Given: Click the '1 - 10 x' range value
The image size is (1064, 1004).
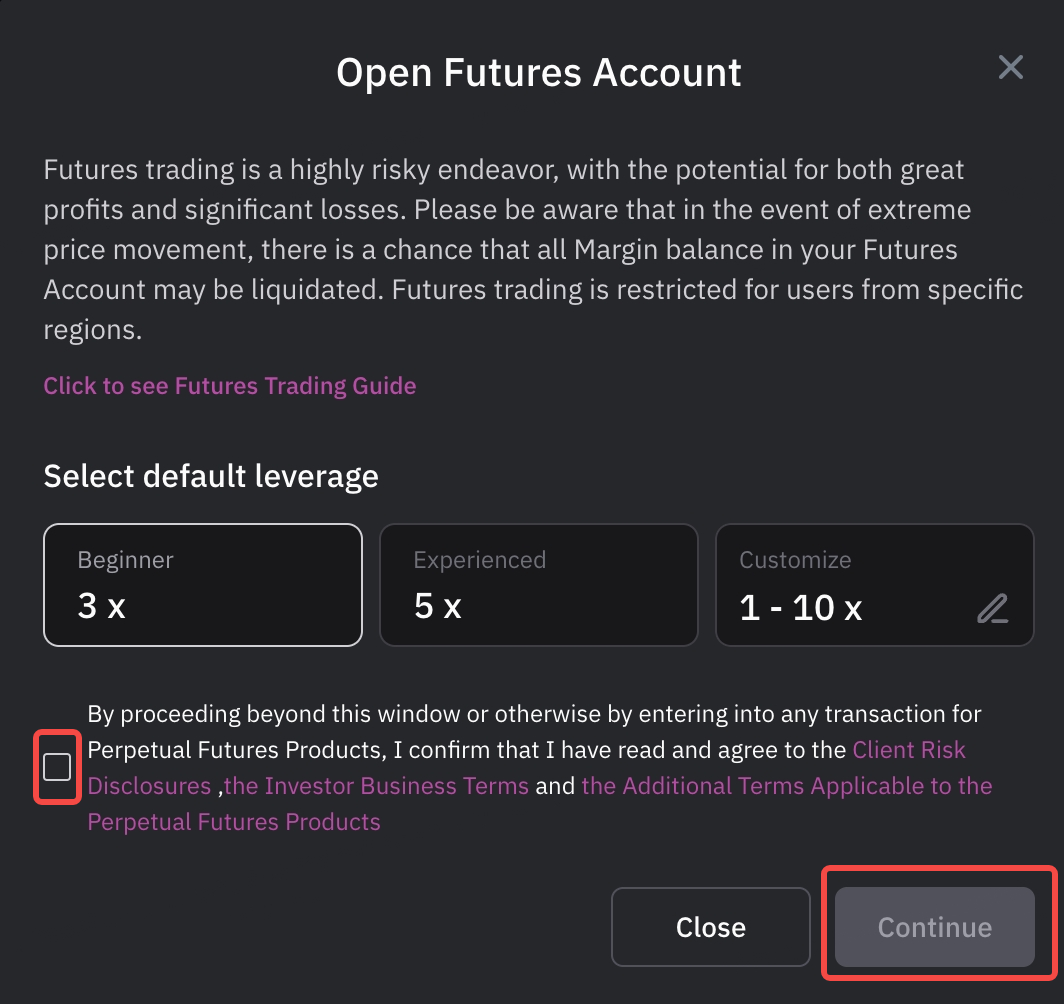Looking at the screenshot, I should tap(800, 607).
